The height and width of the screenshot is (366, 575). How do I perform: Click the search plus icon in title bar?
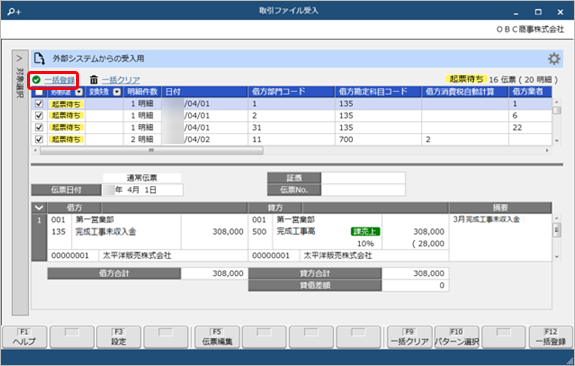[14, 12]
